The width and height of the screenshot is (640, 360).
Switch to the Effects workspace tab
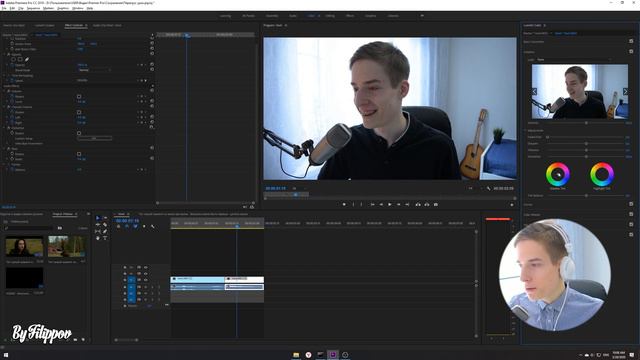[x=350, y=16]
